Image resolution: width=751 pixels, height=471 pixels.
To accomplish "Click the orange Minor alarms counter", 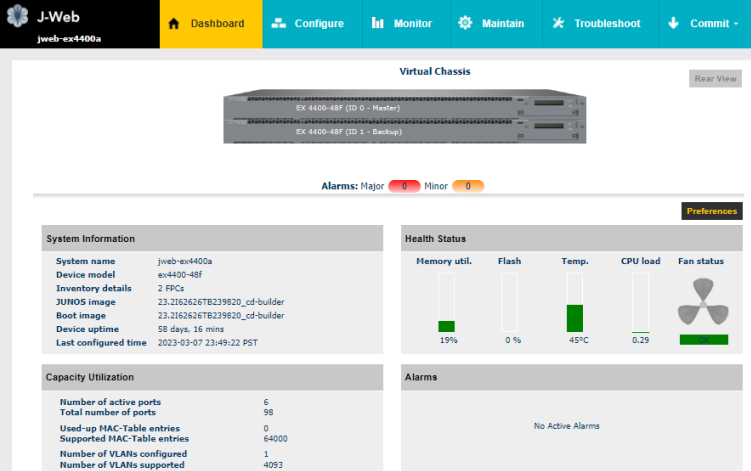I will 467,186.
